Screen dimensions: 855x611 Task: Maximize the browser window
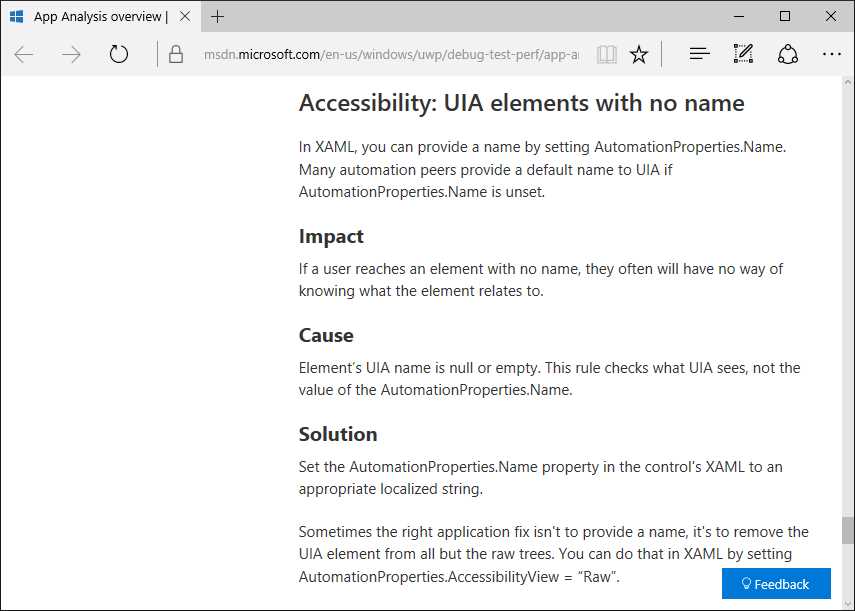coord(784,16)
